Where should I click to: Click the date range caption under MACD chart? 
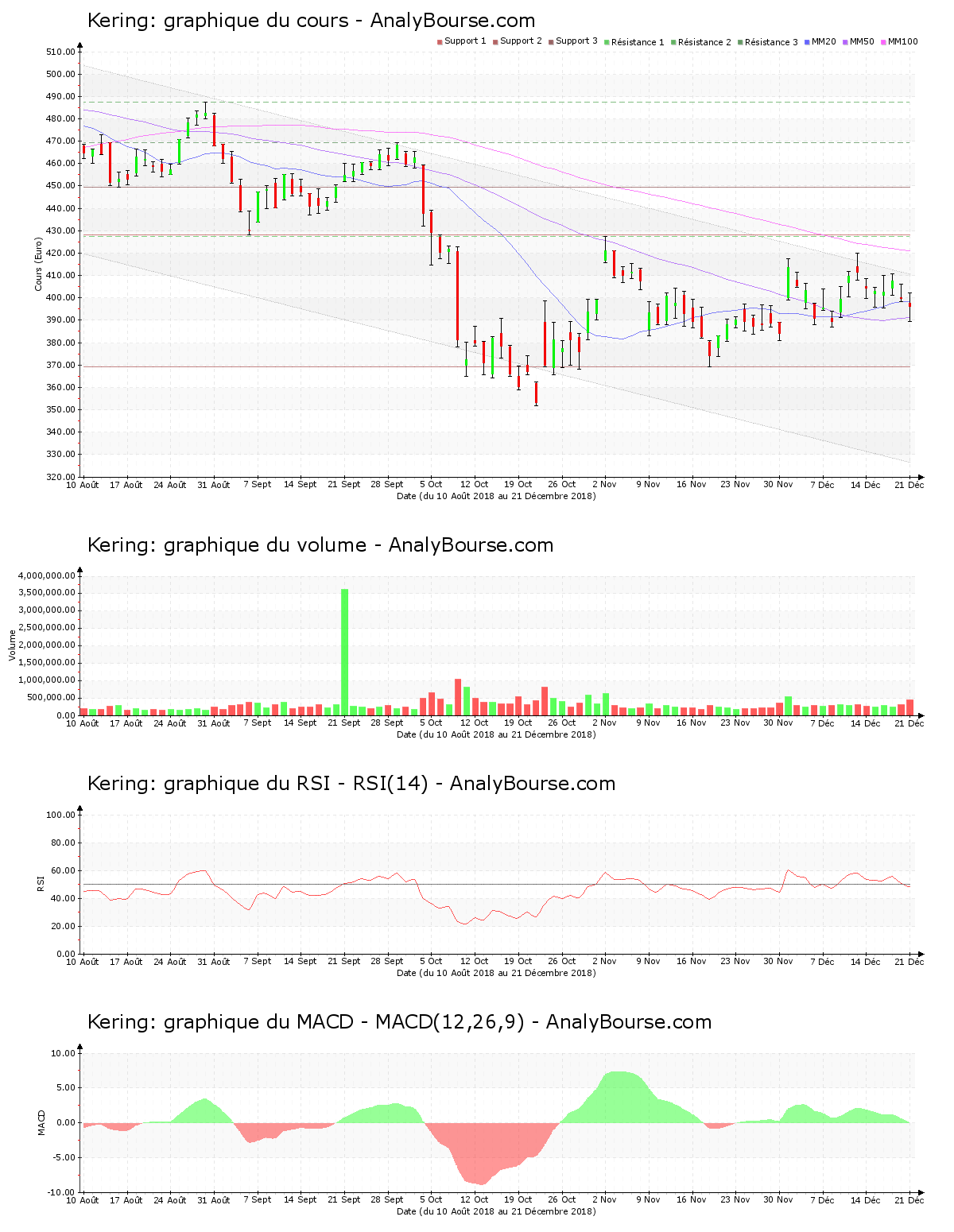pos(496,1211)
